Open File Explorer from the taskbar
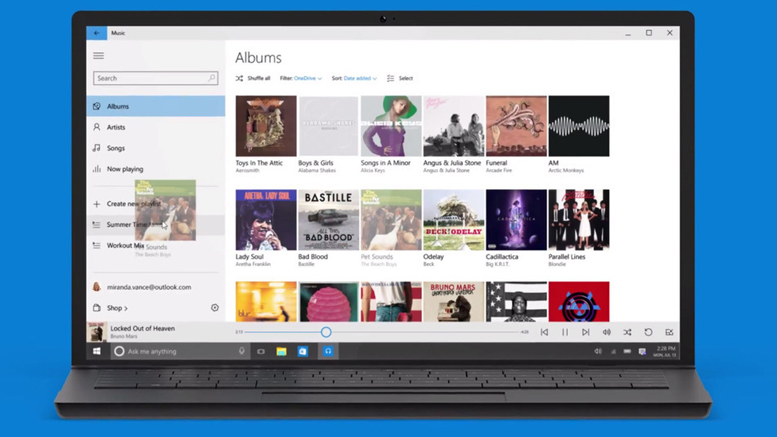Viewport: 777px width, 437px height. pyautogui.click(x=281, y=351)
